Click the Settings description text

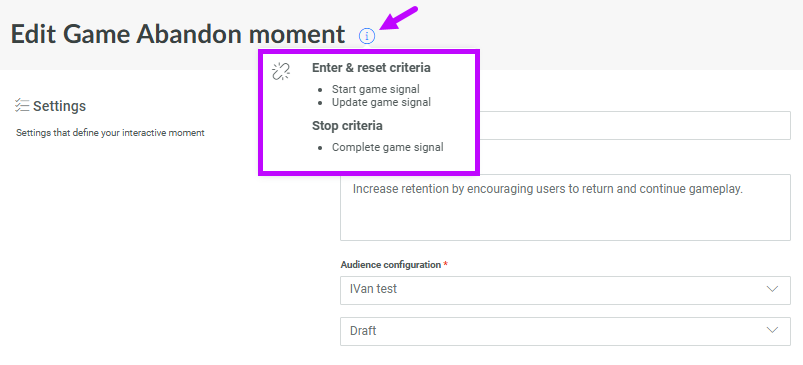[x=110, y=133]
